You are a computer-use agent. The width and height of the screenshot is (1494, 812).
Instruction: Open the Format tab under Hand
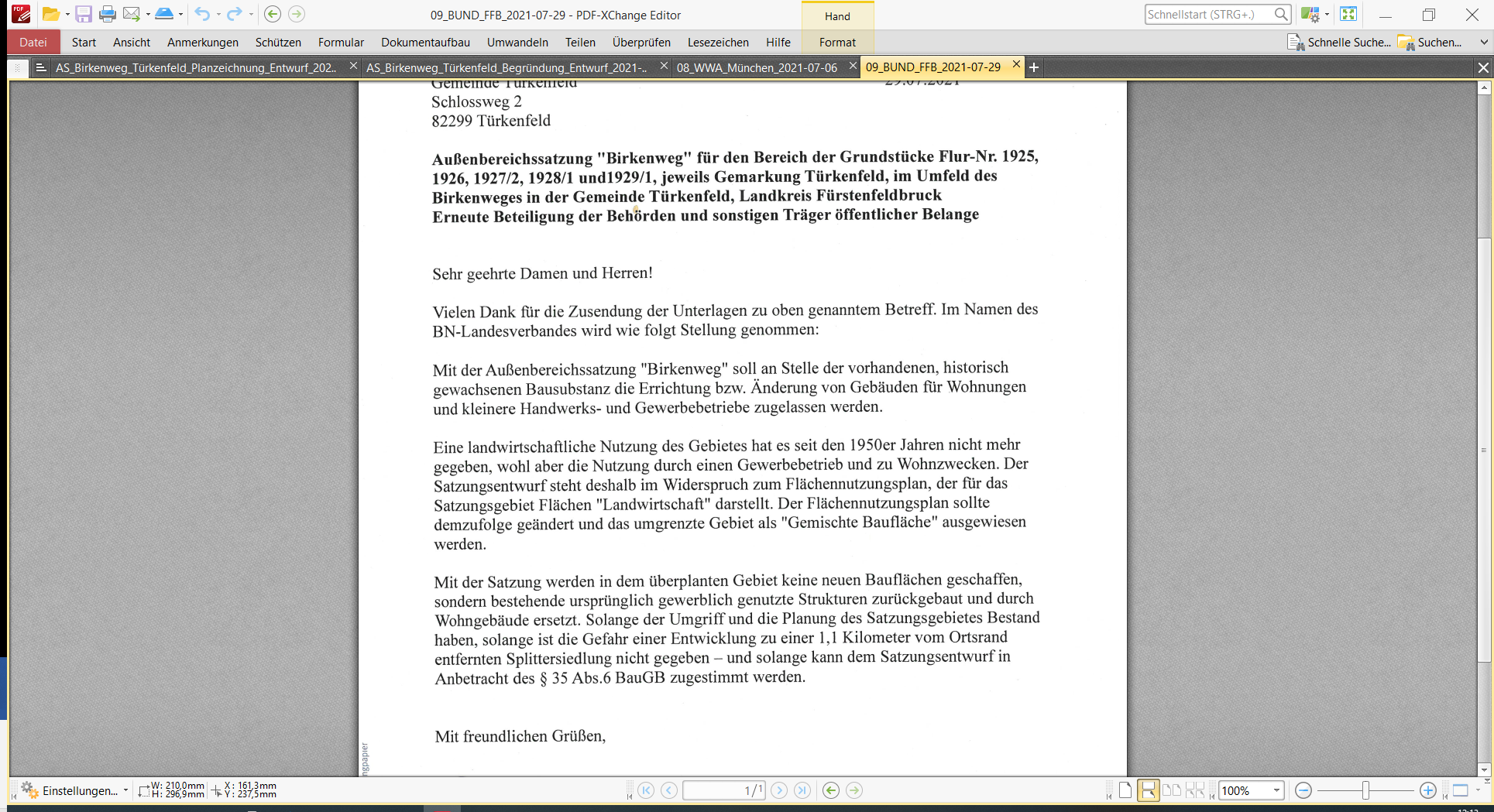[x=837, y=42]
